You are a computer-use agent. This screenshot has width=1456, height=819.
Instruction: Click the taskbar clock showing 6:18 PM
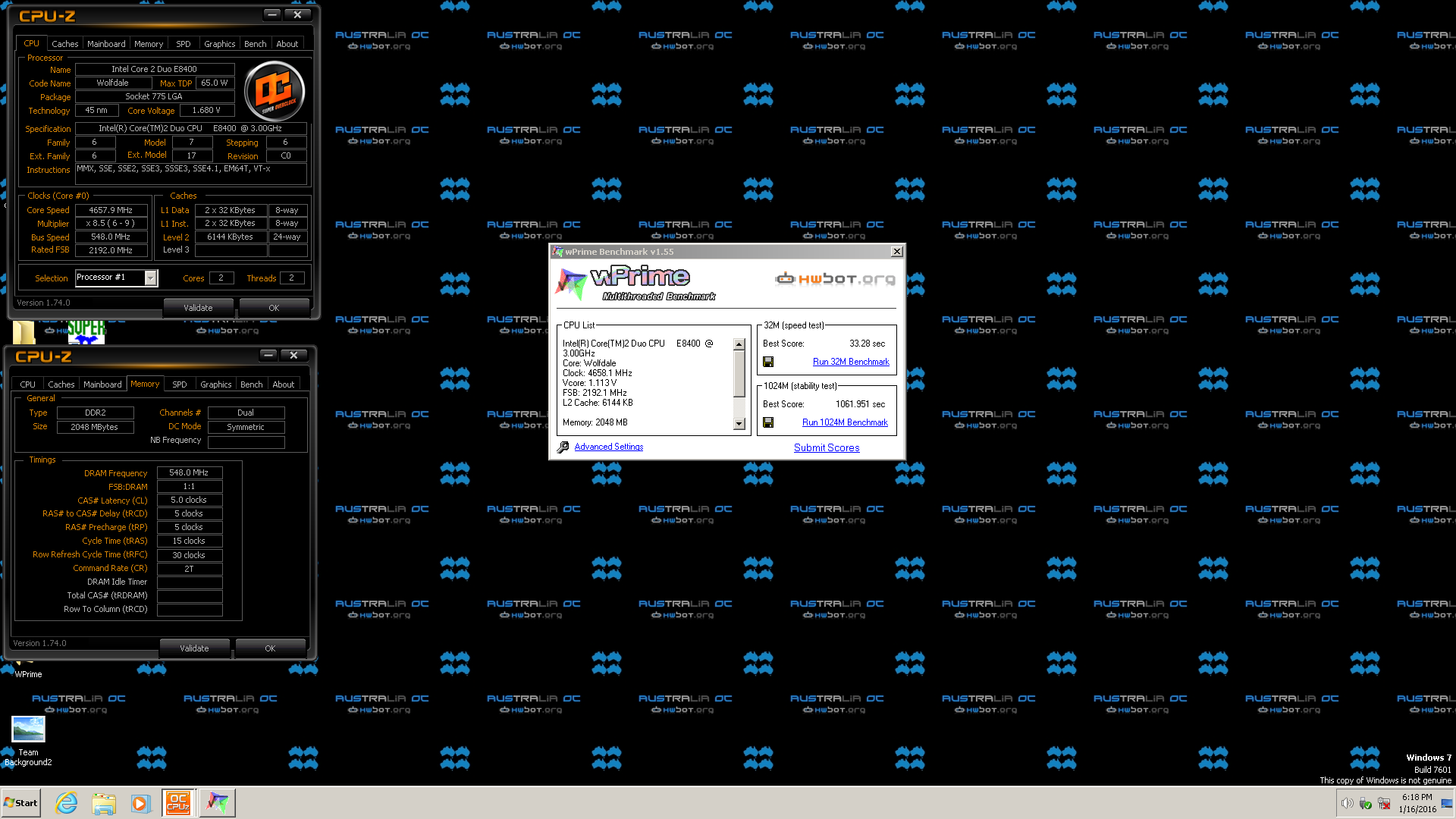point(1417,803)
